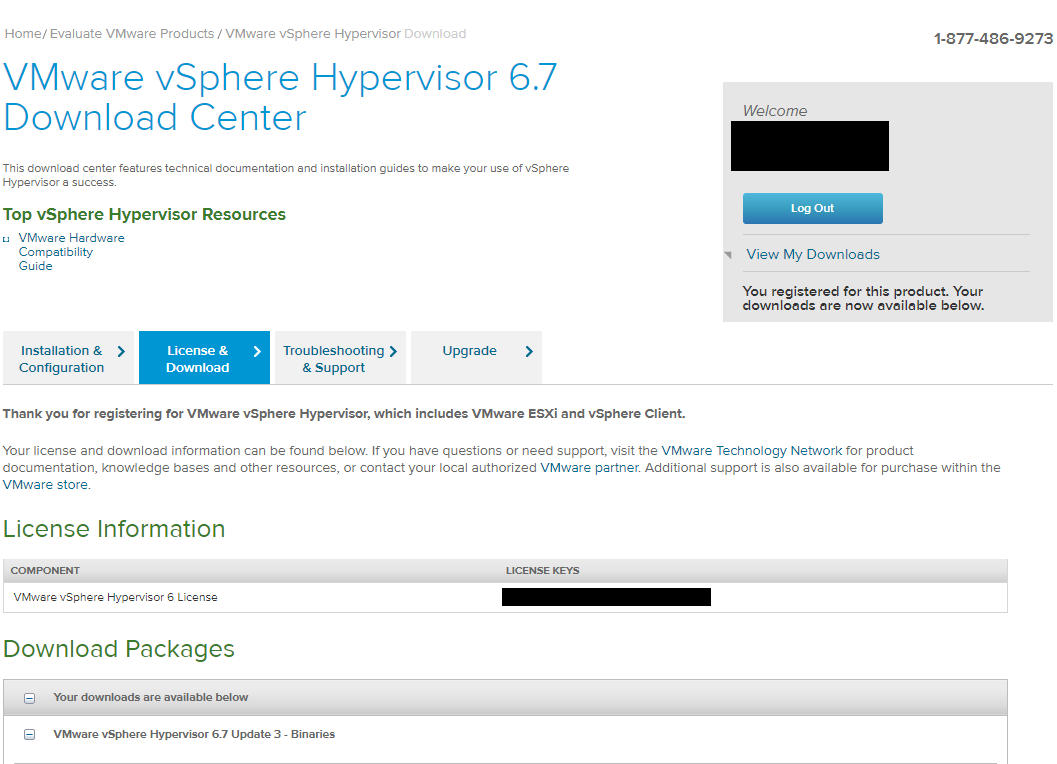Click the chevron icon on License & Download tab
The height and width of the screenshot is (764, 1057).
pyautogui.click(x=257, y=351)
